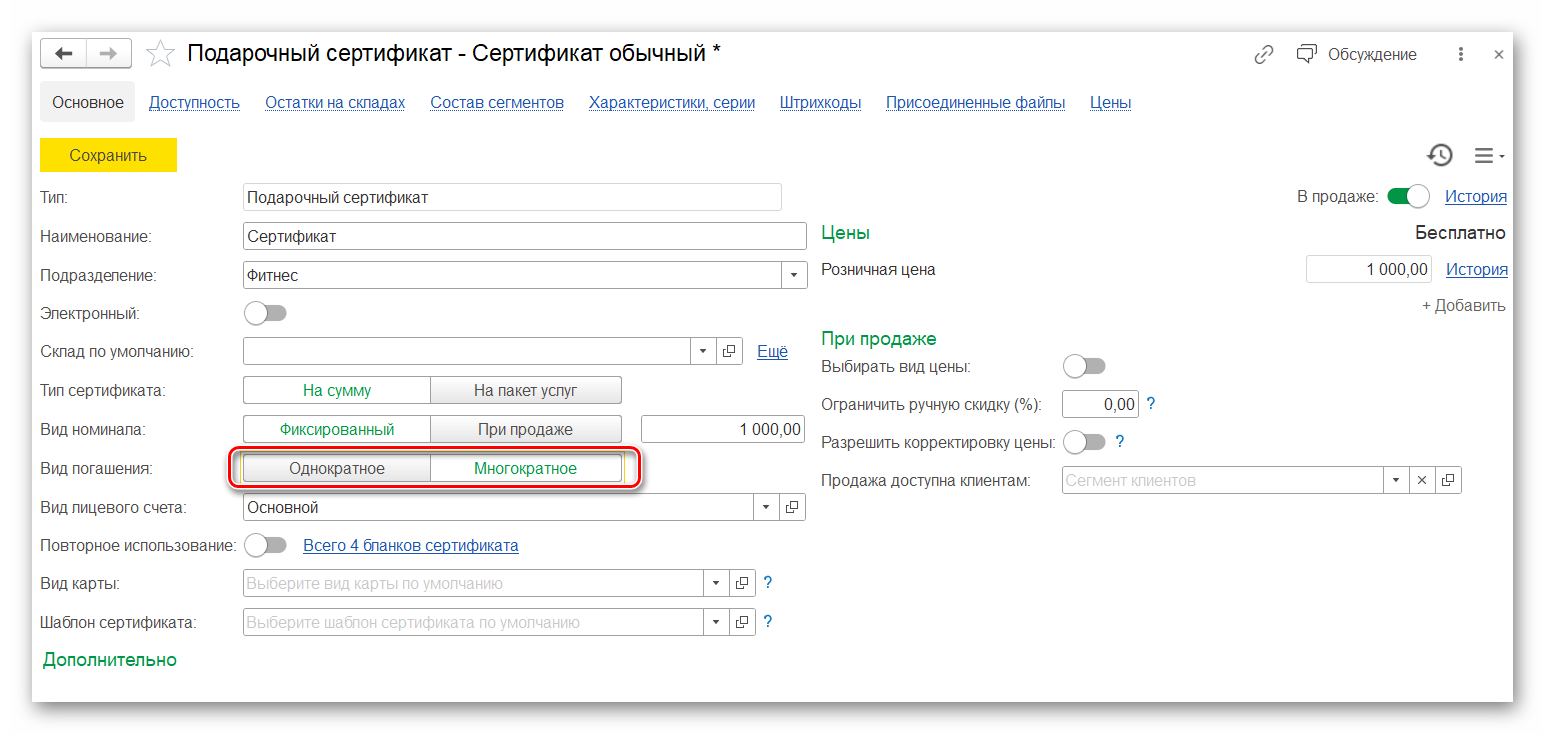The width and height of the screenshot is (1545, 734).
Task: Click the yellow Сохранить button
Action: (108, 155)
